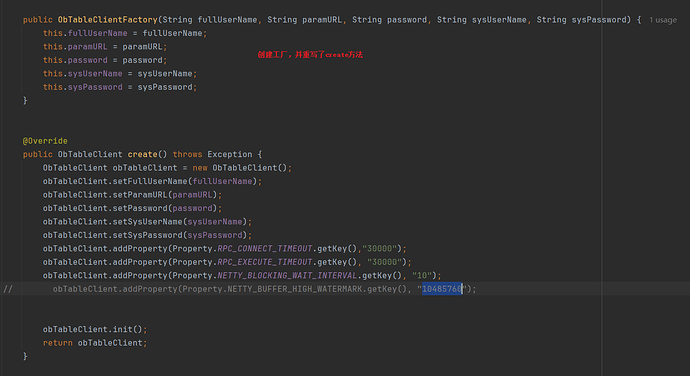Screen dimensions: 690x376
Task: Click "new ObTableClient()" constructor call
Action: coord(239,168)
